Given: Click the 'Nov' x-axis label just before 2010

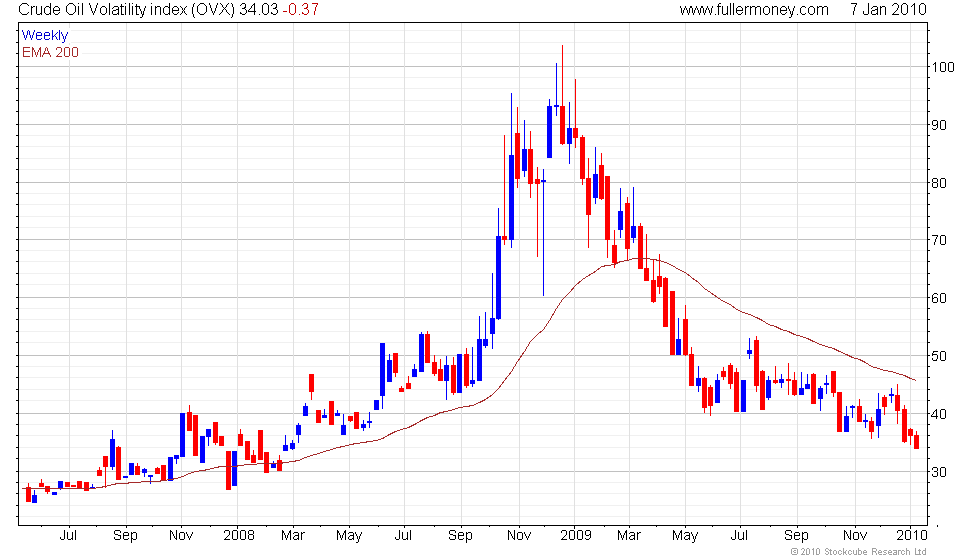Looking at the screenshot, I should coord(855,536).
